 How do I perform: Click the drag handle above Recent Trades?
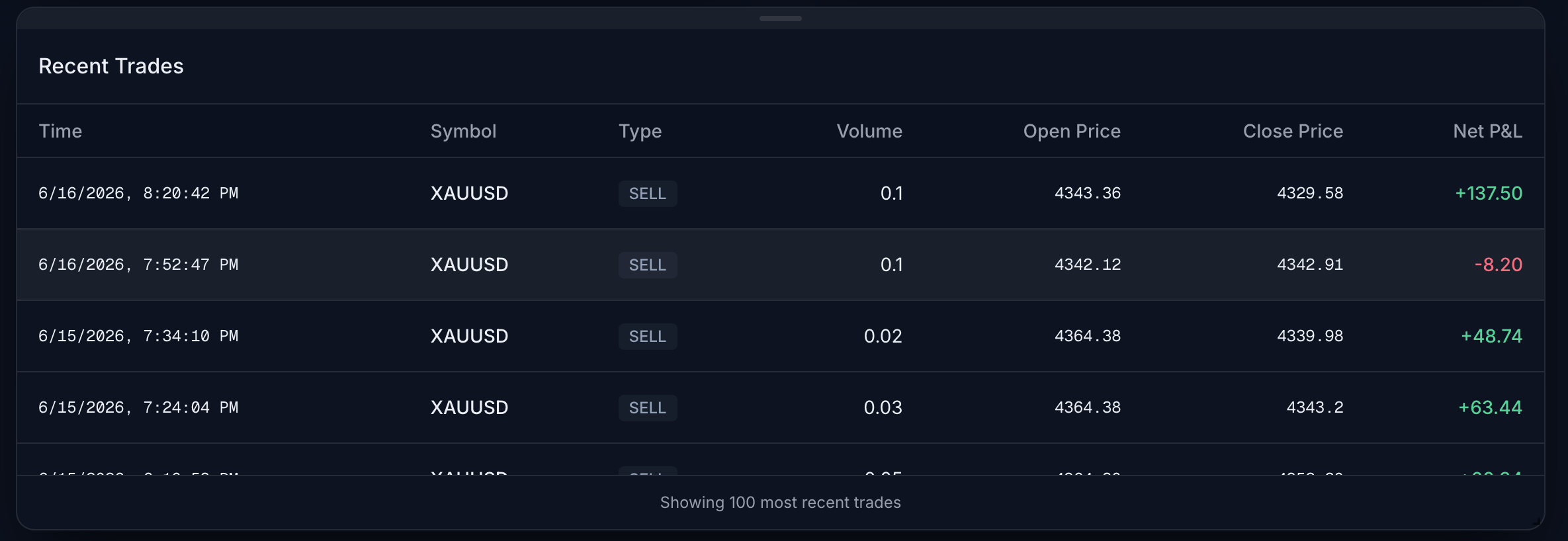(781, 19)
